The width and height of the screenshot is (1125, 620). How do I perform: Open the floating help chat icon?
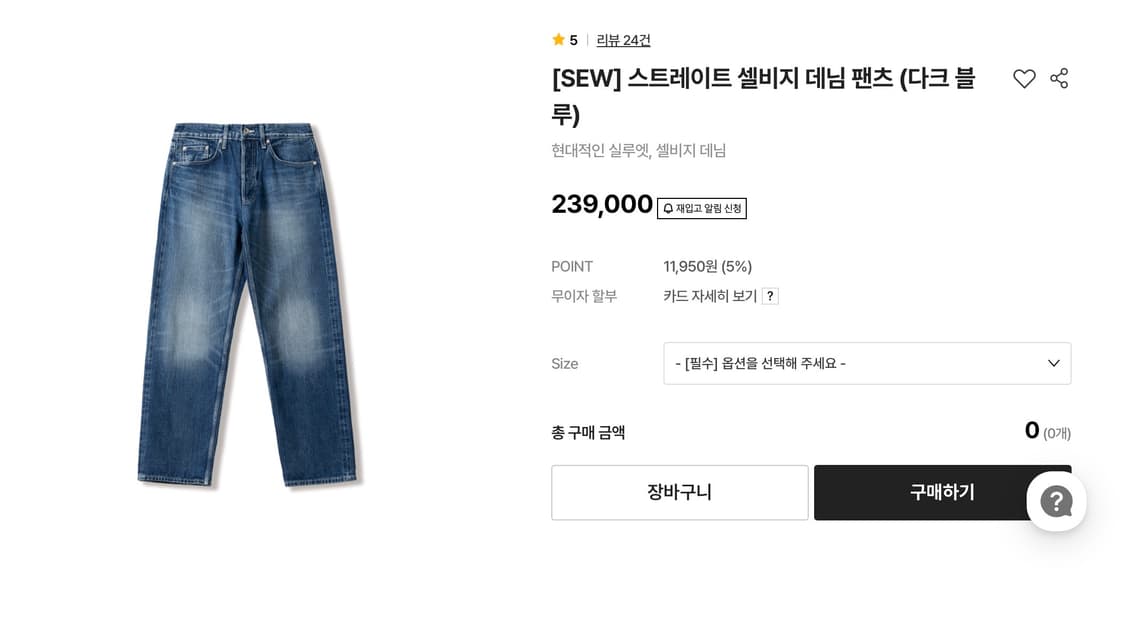[x=1056, y=502]
